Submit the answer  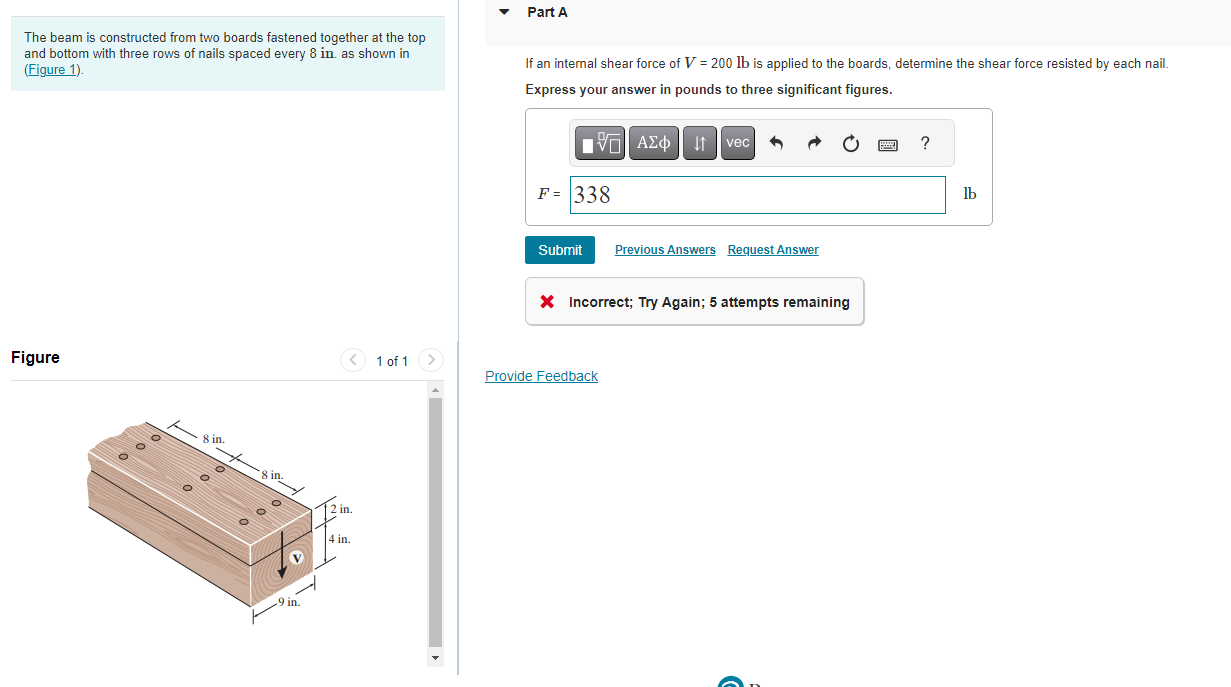coord(559,249)
